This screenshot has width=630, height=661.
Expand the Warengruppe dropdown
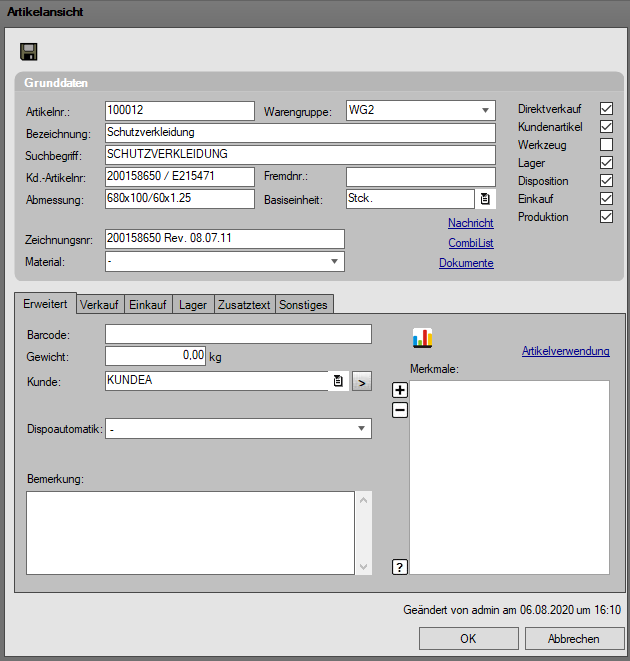click(x=485, y=110)
